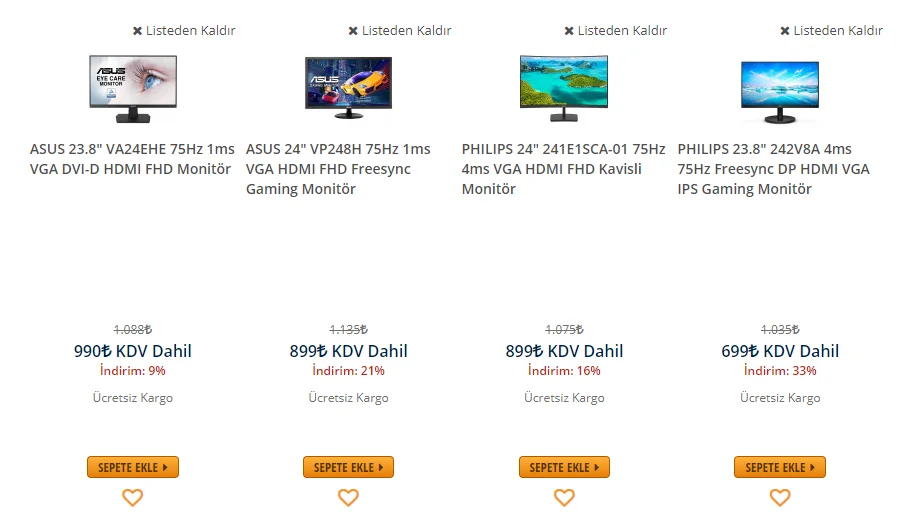
Task: Follow PHILIPS 23.8" 242V8A IPS Gaming link
Action: pyautogui.click(x=773, y=169)
